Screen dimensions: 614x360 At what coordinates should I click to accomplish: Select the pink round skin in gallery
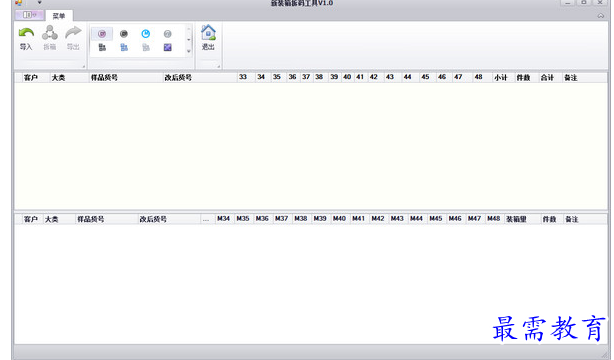point(102,34)
